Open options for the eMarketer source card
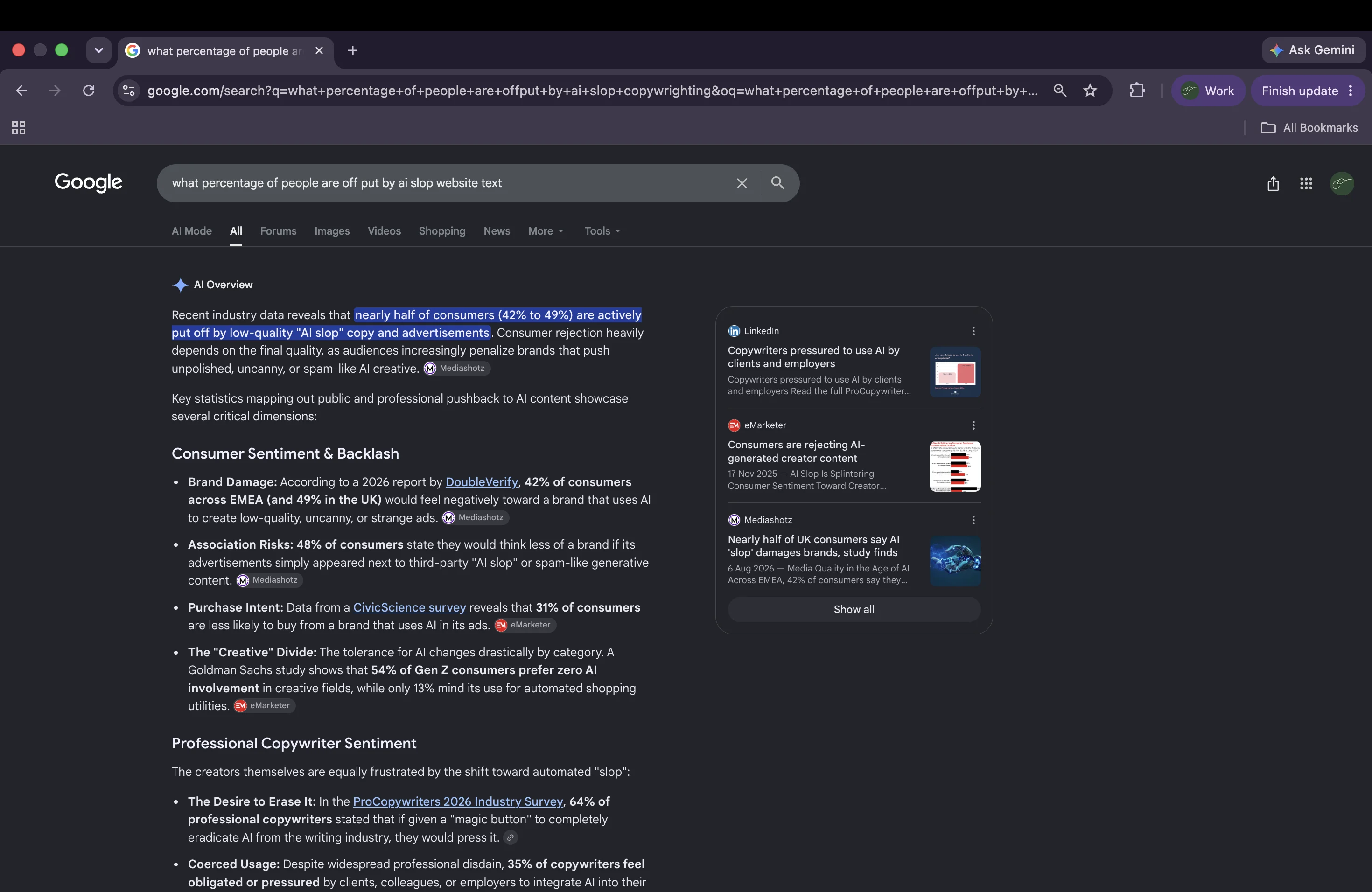Image resolution: width=1372 pixels, height=892 pixels. pos(973,425)
